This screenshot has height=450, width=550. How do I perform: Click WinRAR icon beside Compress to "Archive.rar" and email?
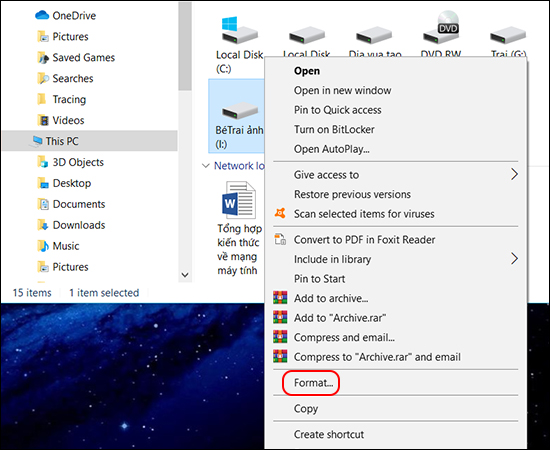click(x=280, y=357)
